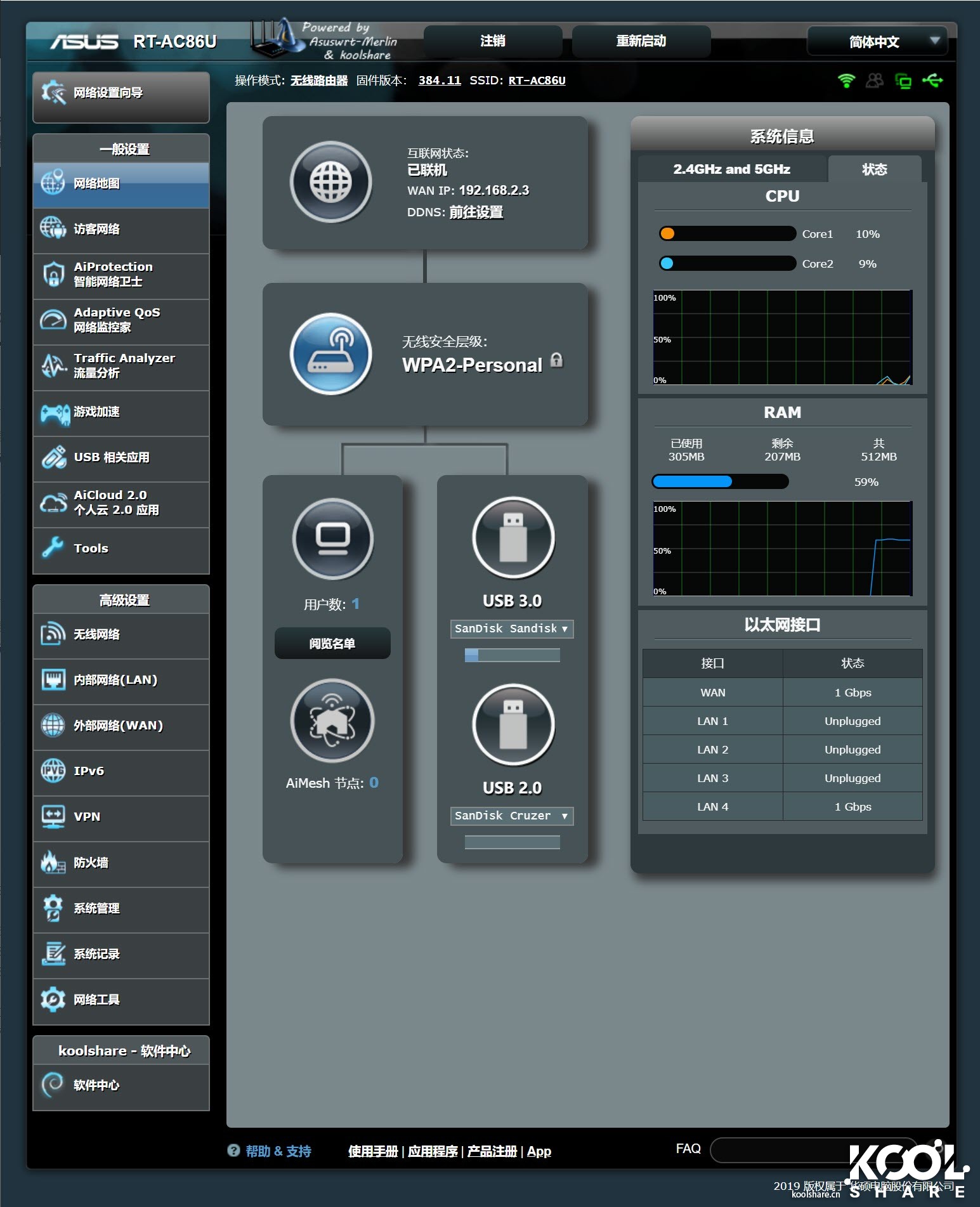Select network map (网络地图) menu item
Image resolution: width=980 pixels, height=1207 pixels.
[x=121, y=184]
